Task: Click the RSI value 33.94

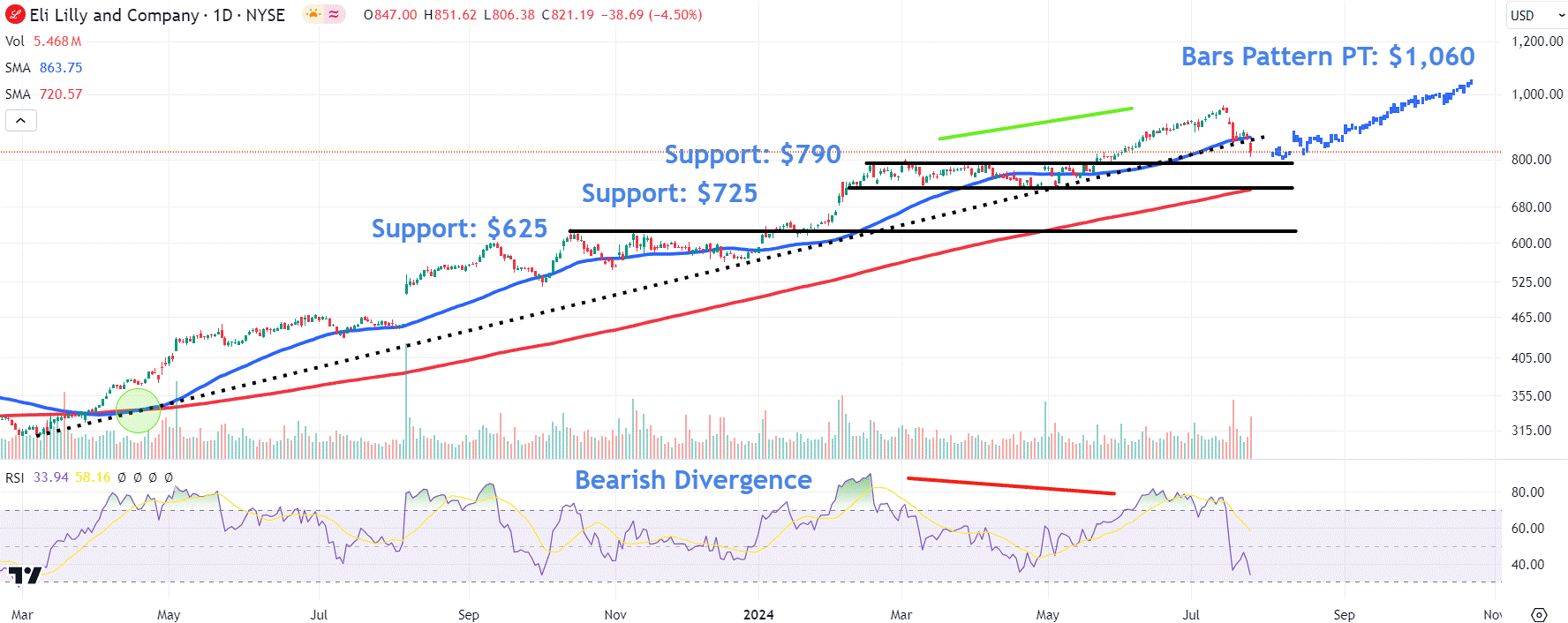Action: pos(50,477)
